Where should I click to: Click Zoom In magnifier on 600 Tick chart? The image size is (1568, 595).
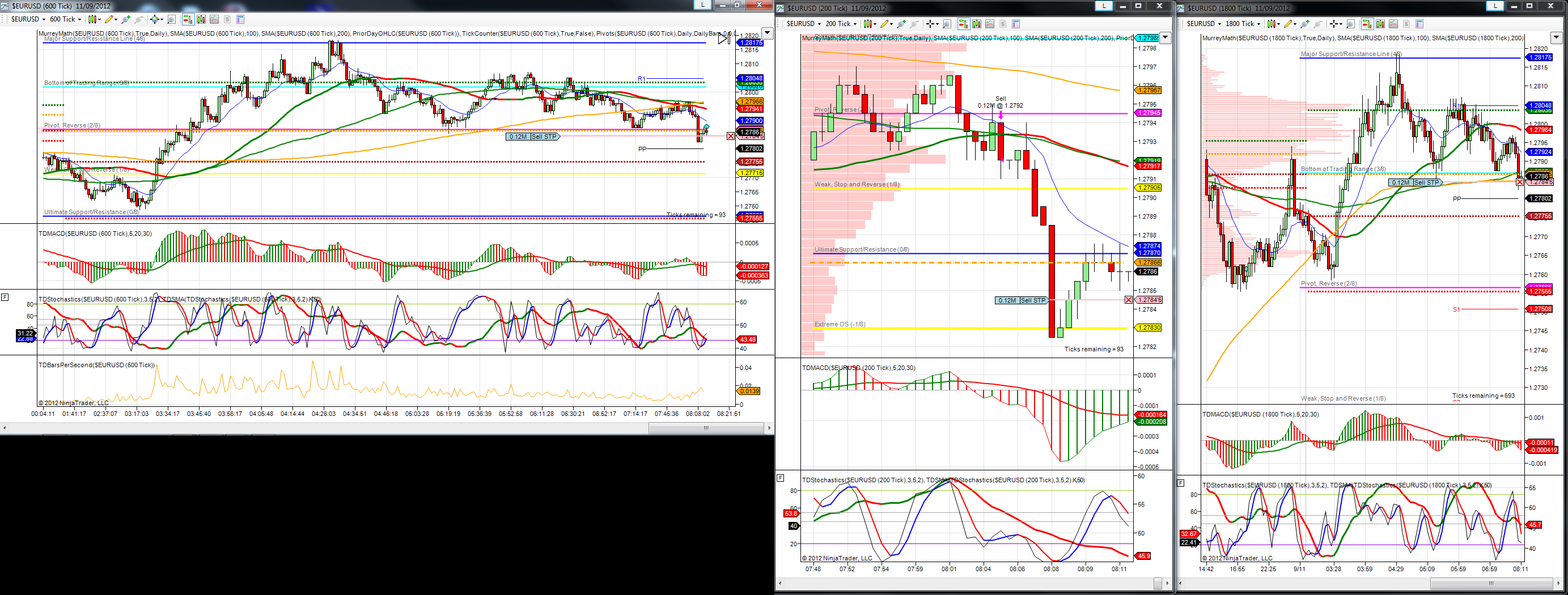tap(126, 19)
